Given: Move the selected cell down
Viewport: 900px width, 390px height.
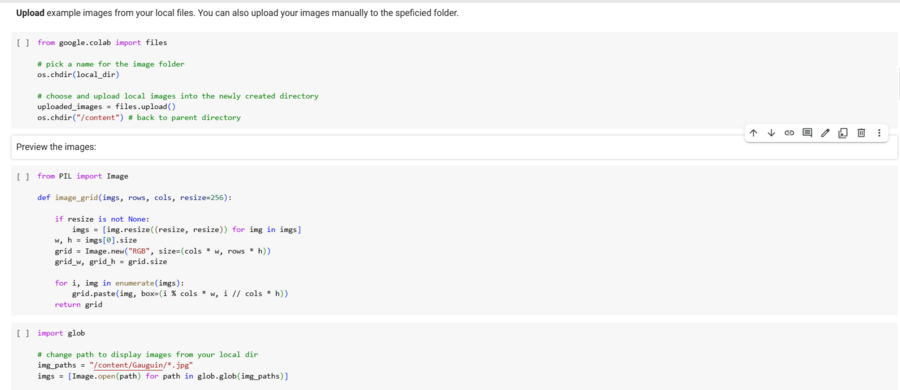Looking at the screenshot, I should click(771, 133).
